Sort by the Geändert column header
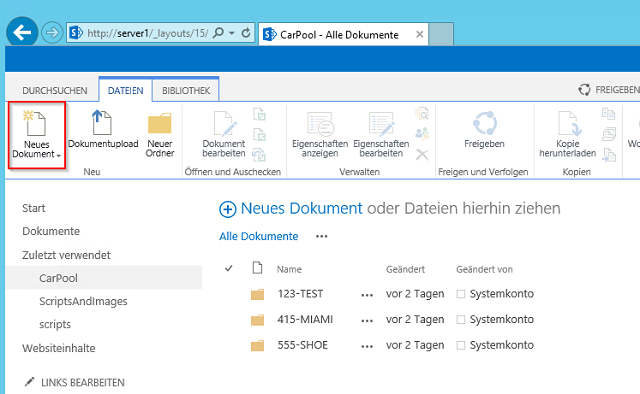This screenshot has width=640, height=394. tap(405, 269)
